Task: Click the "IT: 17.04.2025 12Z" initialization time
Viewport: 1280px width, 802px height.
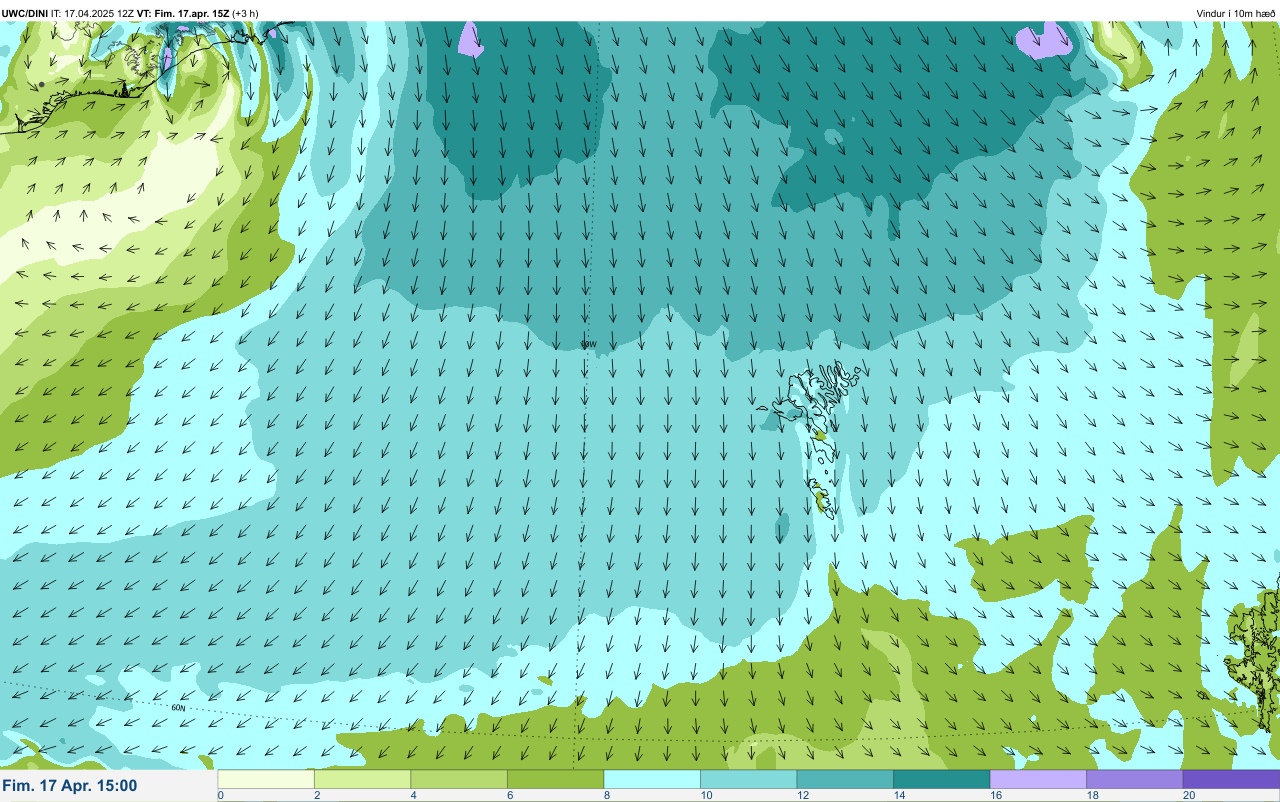Action: point(93,13)
